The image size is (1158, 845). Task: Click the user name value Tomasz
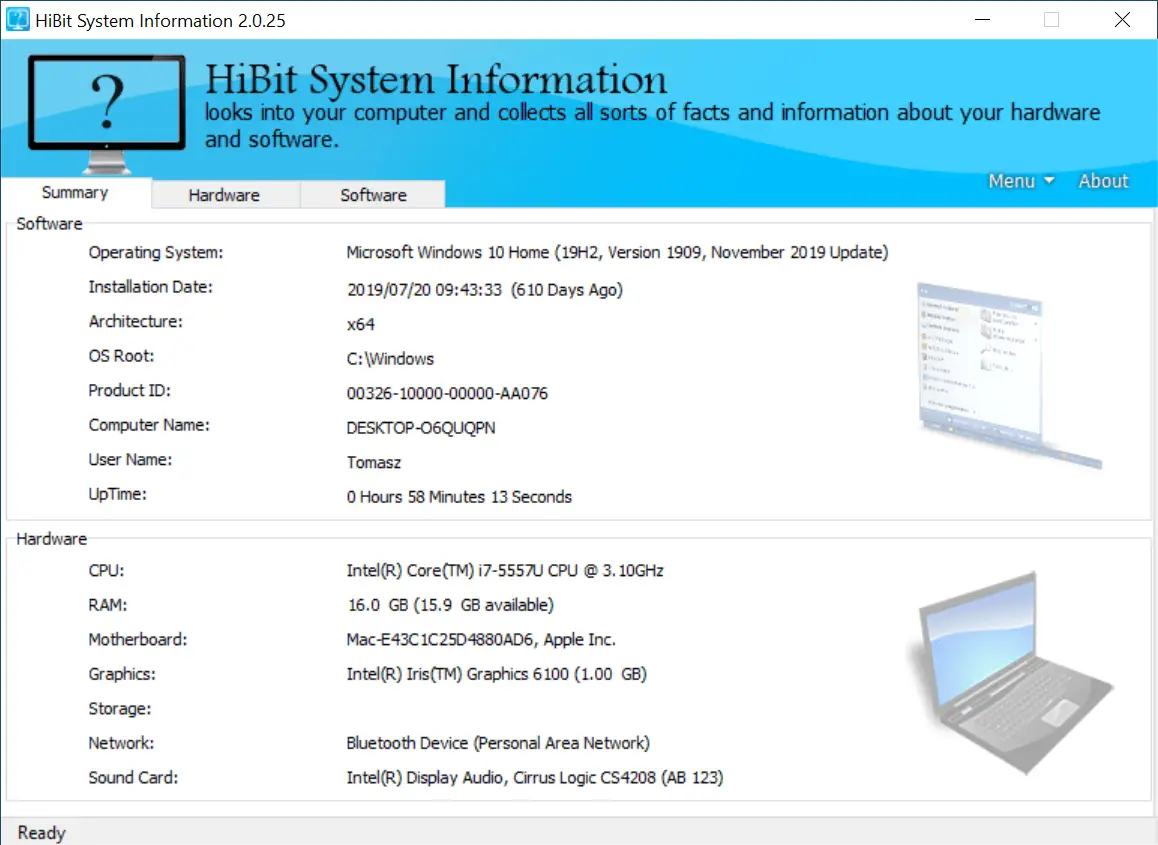click(x=374, y=463)
